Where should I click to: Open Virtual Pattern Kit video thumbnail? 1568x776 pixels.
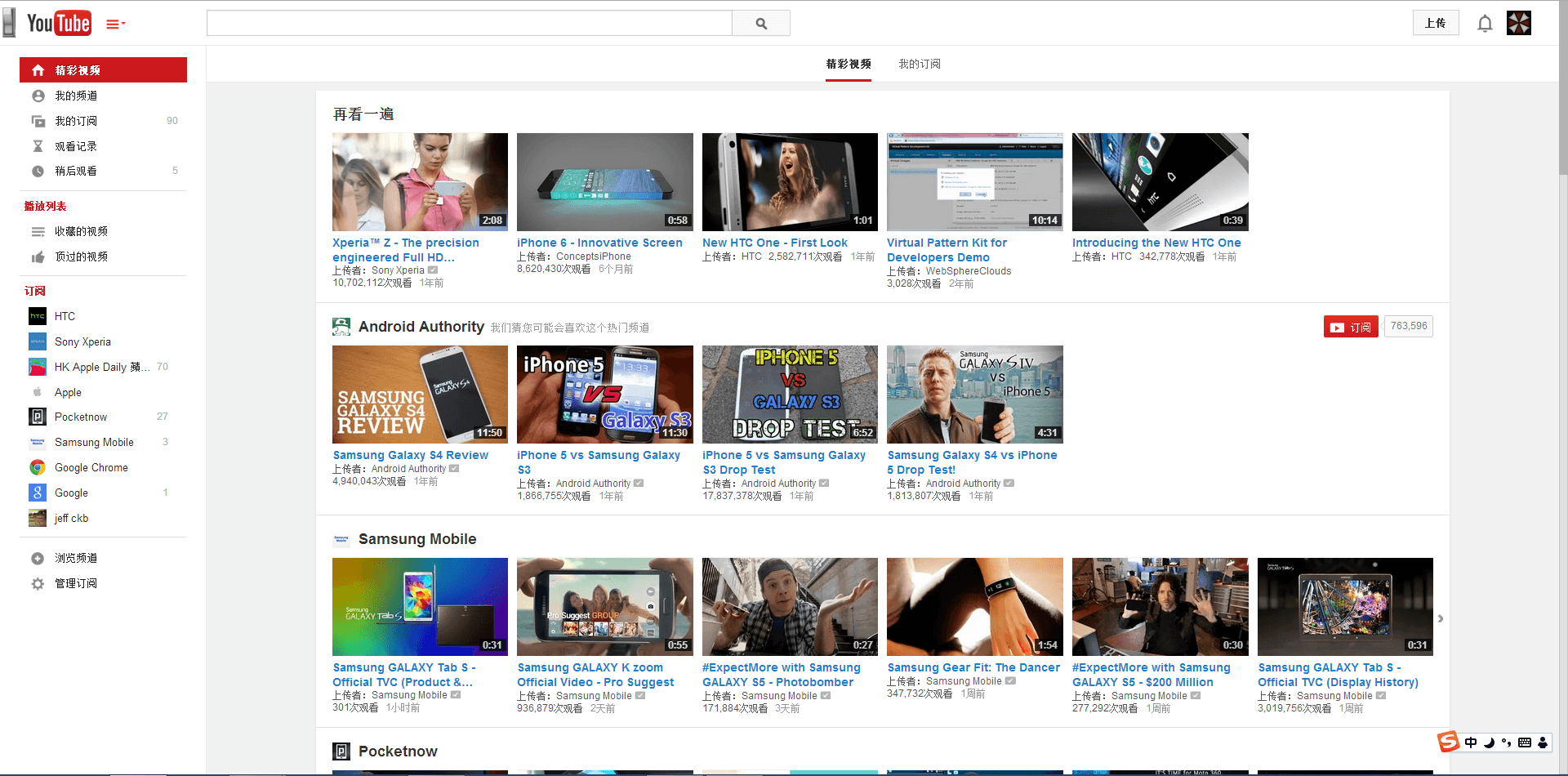(x=975, y=182)
